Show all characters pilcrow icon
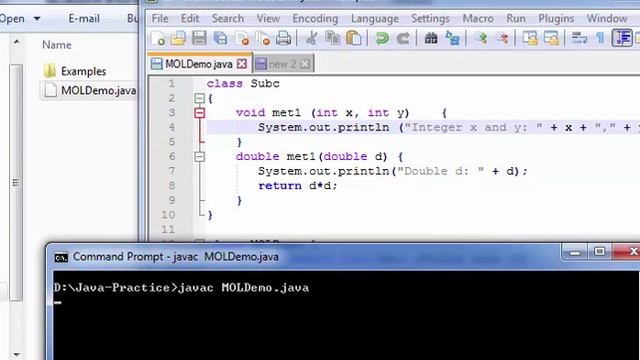This screenshot has width=640, height=360. pyautogui.click(x=600, y=38)
